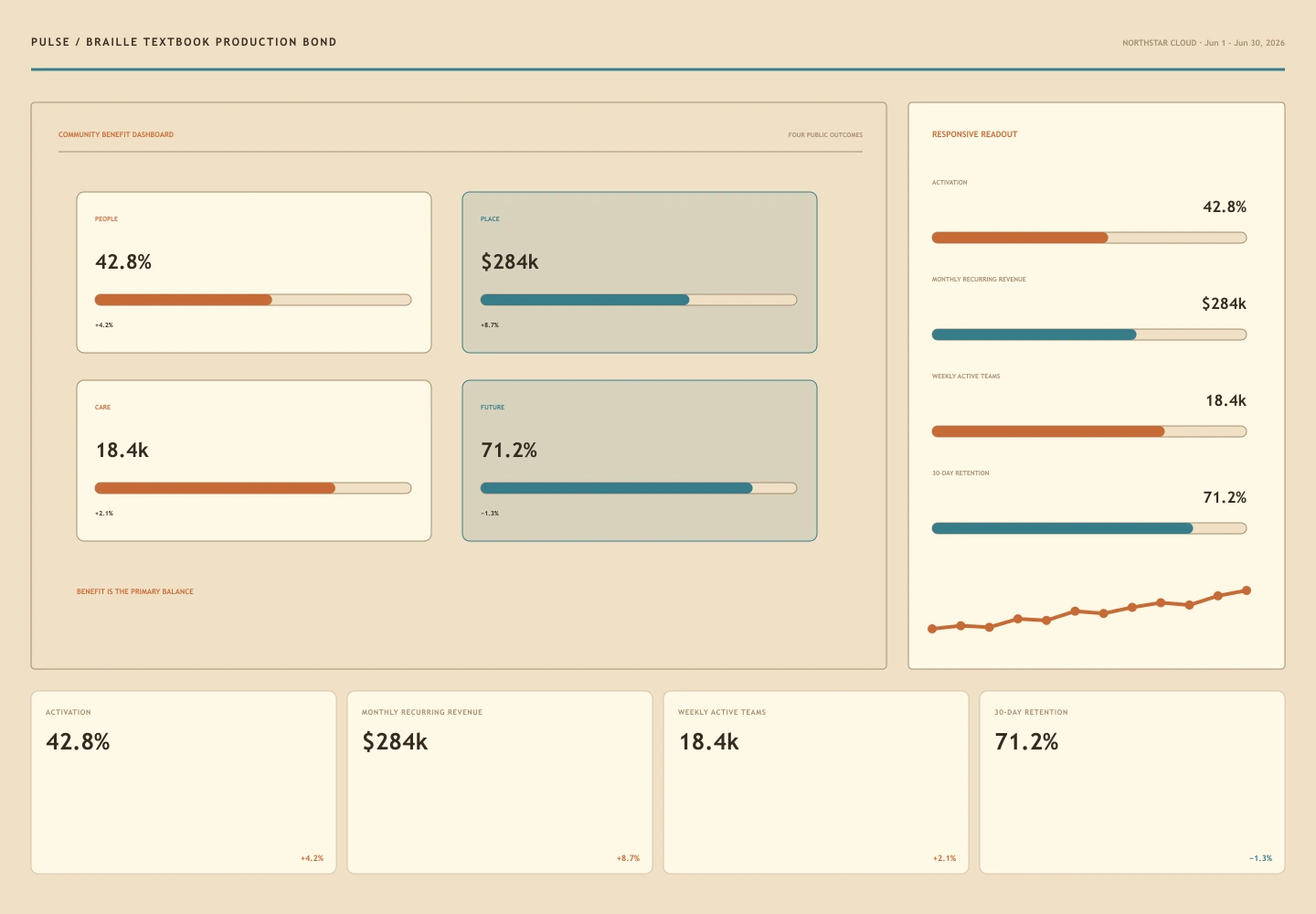This screenshot has height=914, width=1316.
Task: Click the Pulse / Braille Textbook Production Bond title
Action: (184, 42)
